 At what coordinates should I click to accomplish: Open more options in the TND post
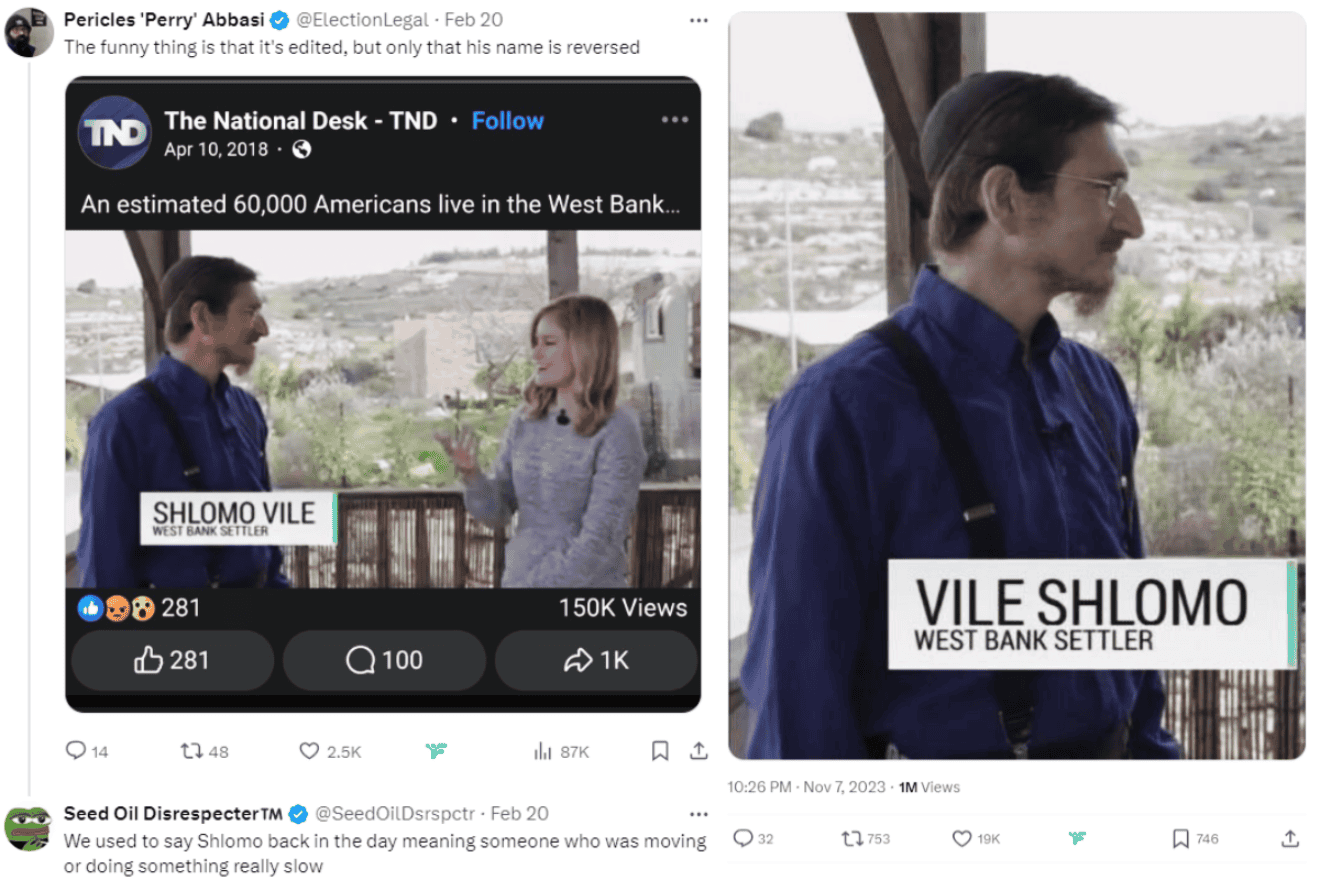(675, 119)
